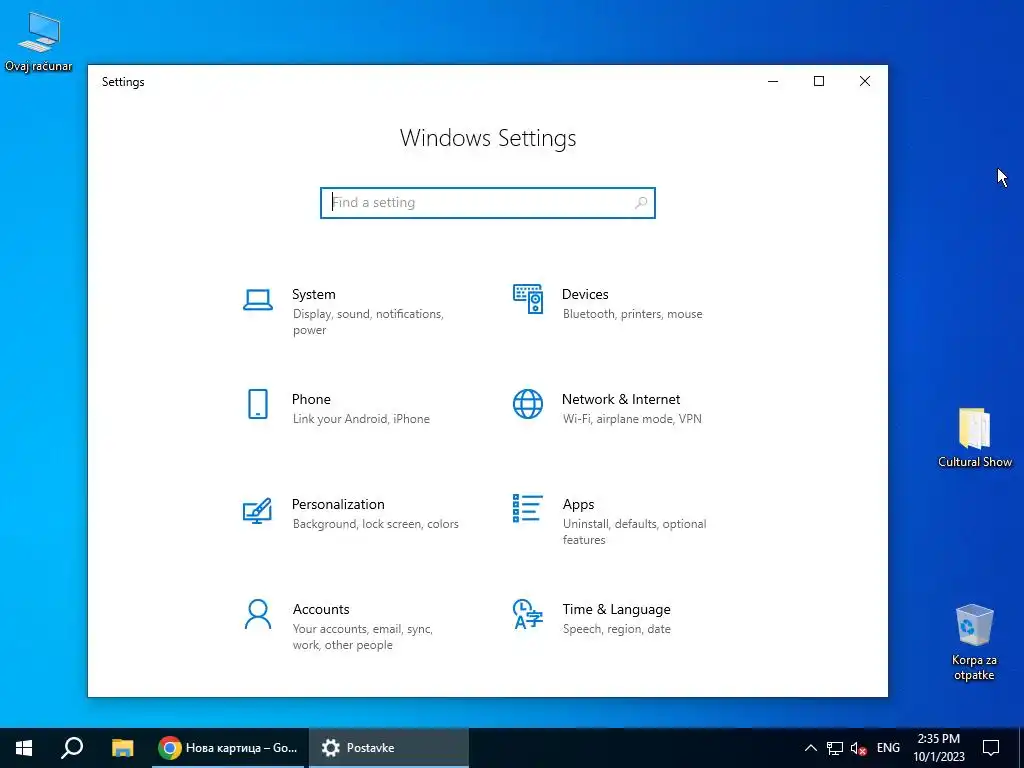The height and width of the screenshot is (768, 1024).
Task: Switch to the Chrome taskbar window
Action: 228,748
